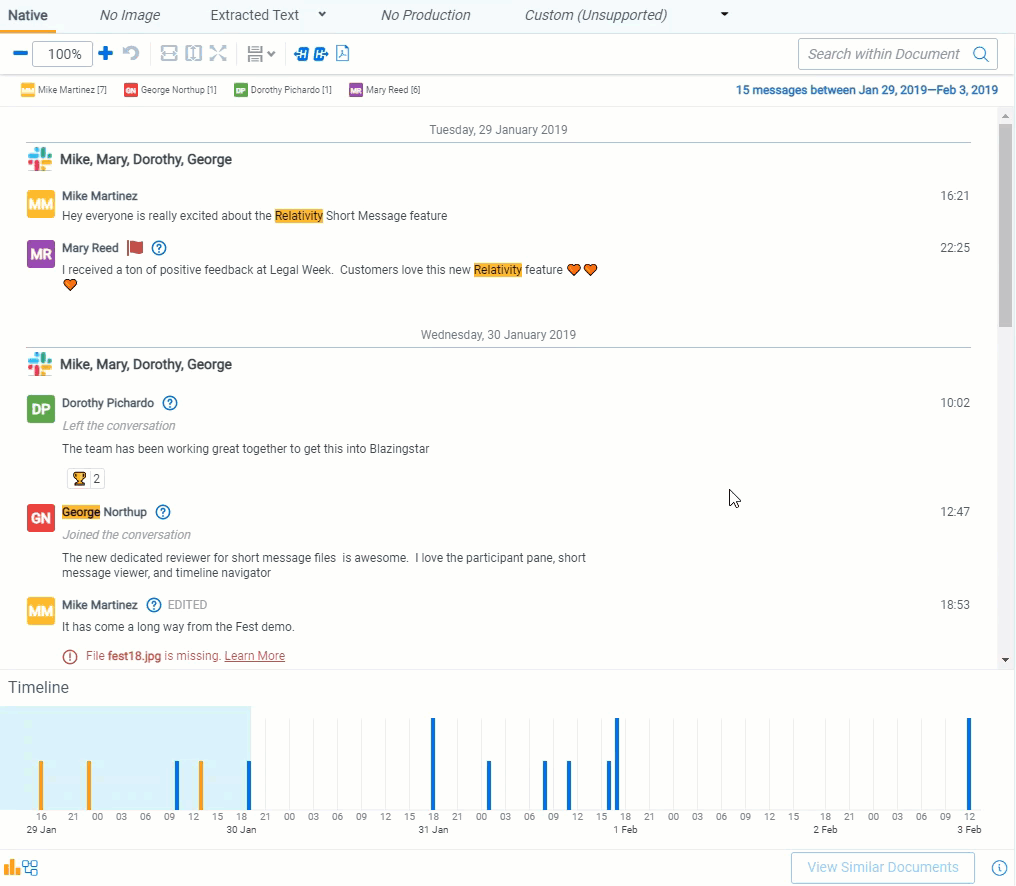1016x886 pixels.
Task: Toggle the Mary Reed participant filter
Action: point(385,90)
